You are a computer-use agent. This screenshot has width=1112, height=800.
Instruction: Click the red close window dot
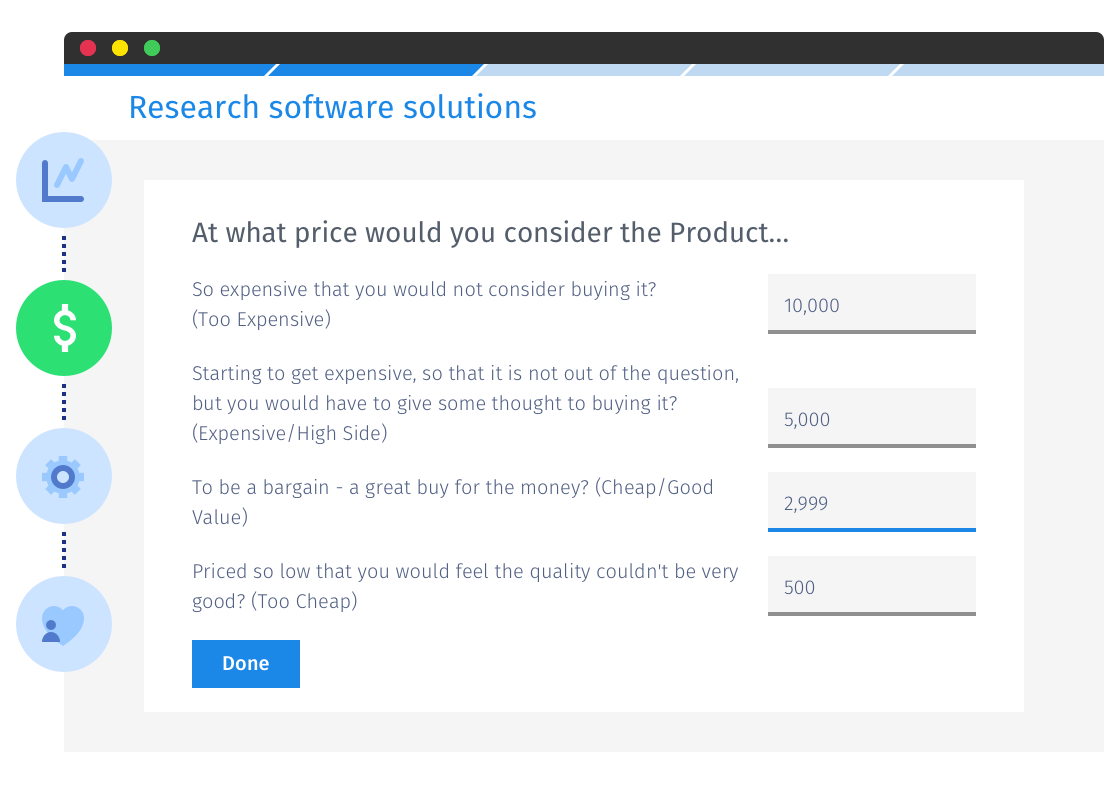point(88,48)
